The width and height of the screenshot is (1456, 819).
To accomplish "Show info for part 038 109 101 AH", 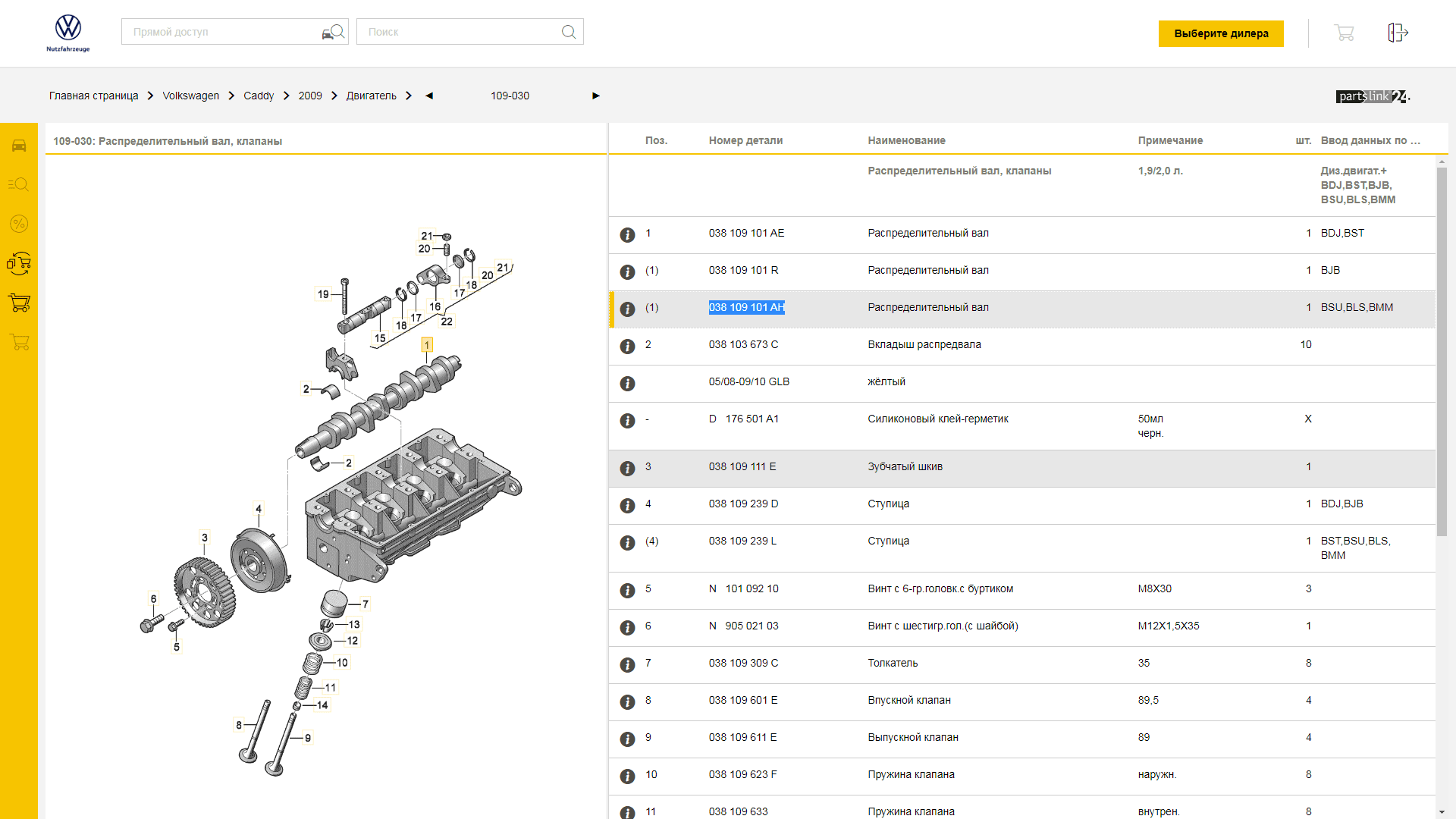I will pyautogui.click(x=627, y=309).
